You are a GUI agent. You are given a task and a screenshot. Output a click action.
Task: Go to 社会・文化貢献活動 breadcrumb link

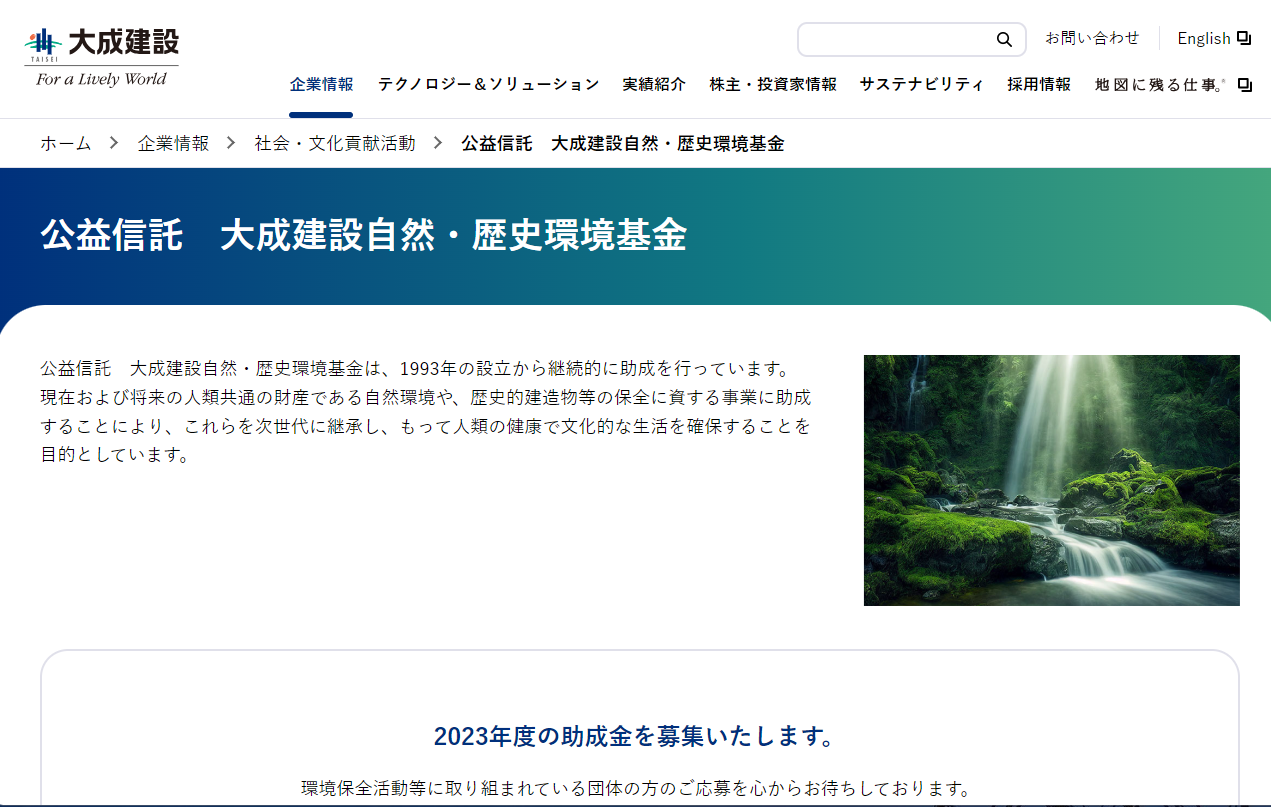[334, 143]
